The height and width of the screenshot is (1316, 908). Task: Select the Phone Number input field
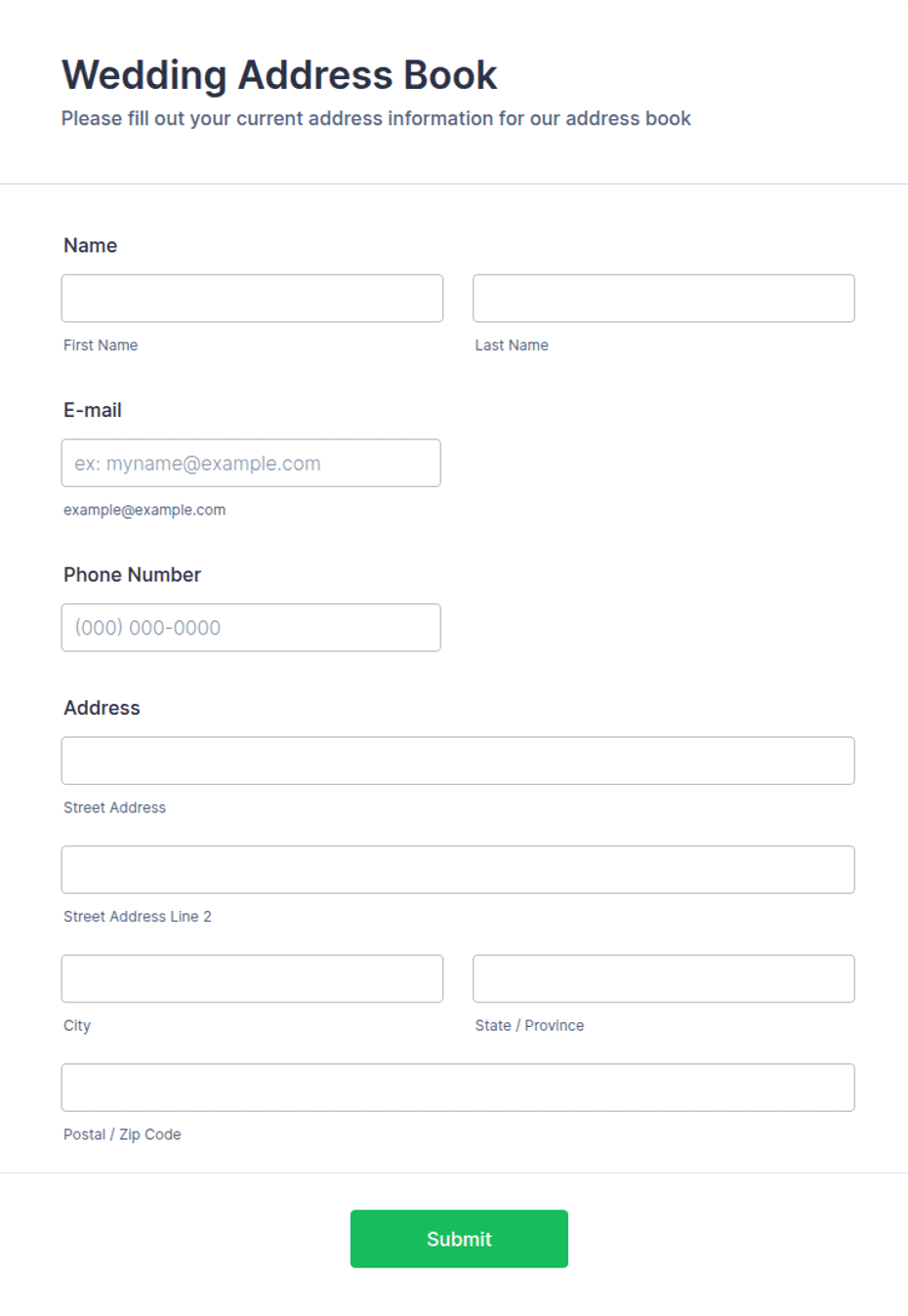[251, 628]
